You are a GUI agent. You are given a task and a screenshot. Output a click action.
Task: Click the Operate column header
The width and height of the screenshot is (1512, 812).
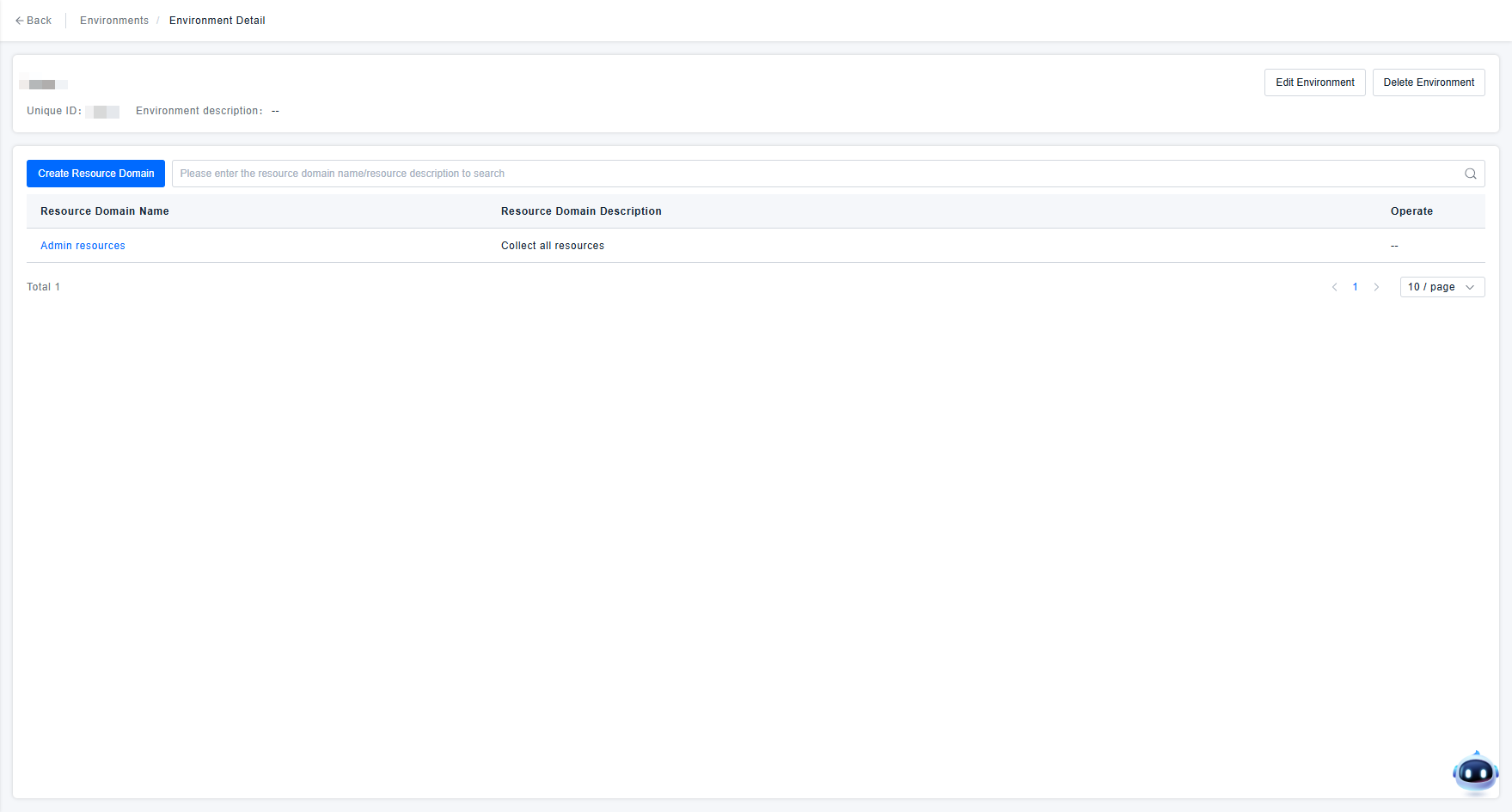coord(1411,211)
